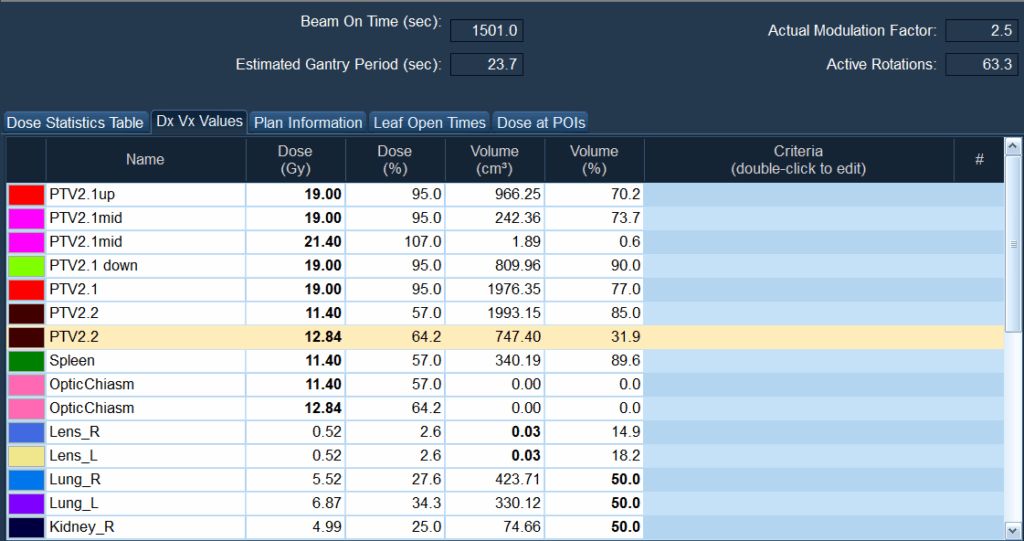Click the table scrollbar down arrow
1024x541 pixels.
(x=1013, y=530)
